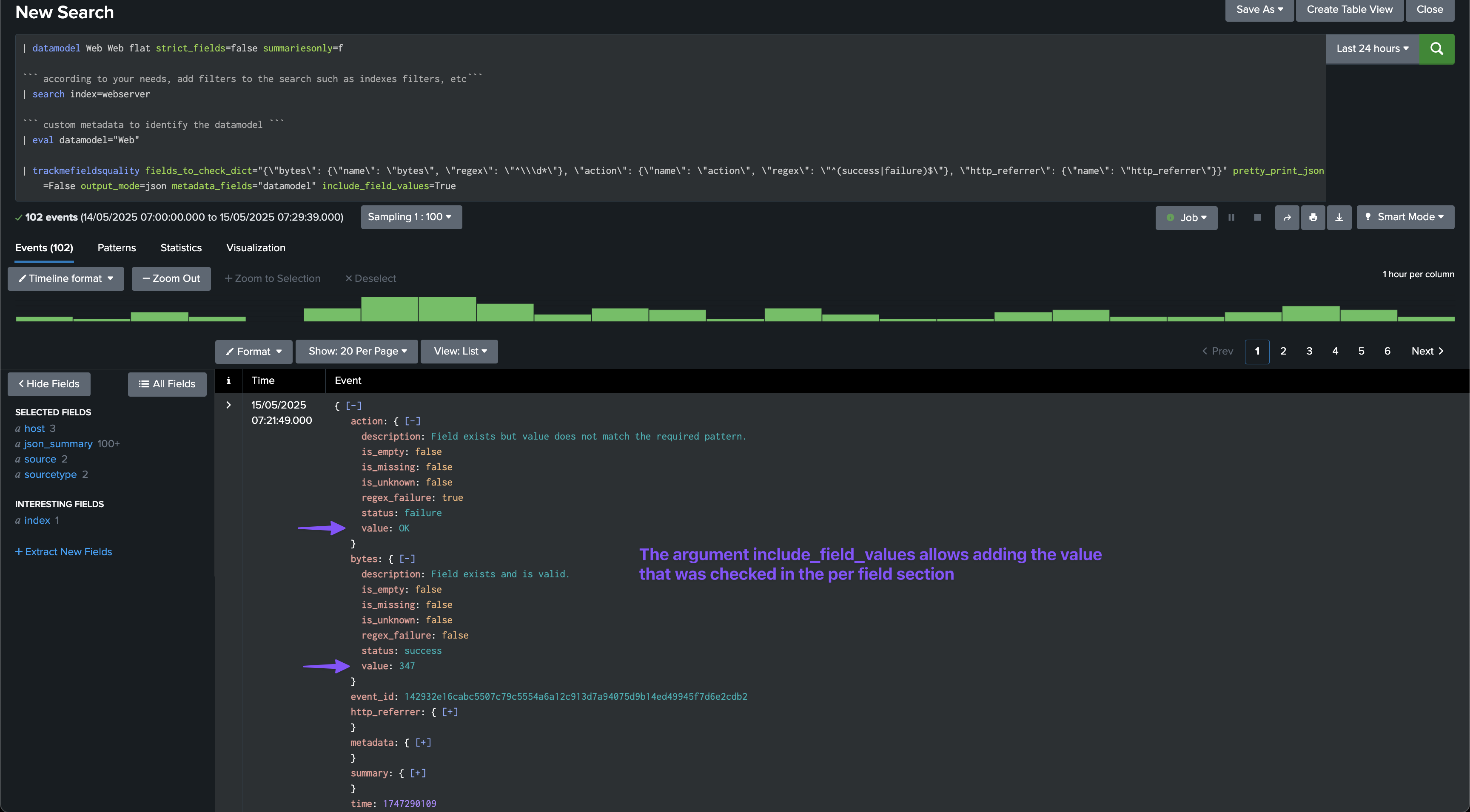Stop the search job square icon
Screen dimensions: 1470x812
pyautogui.click(x=1256, y=217)
